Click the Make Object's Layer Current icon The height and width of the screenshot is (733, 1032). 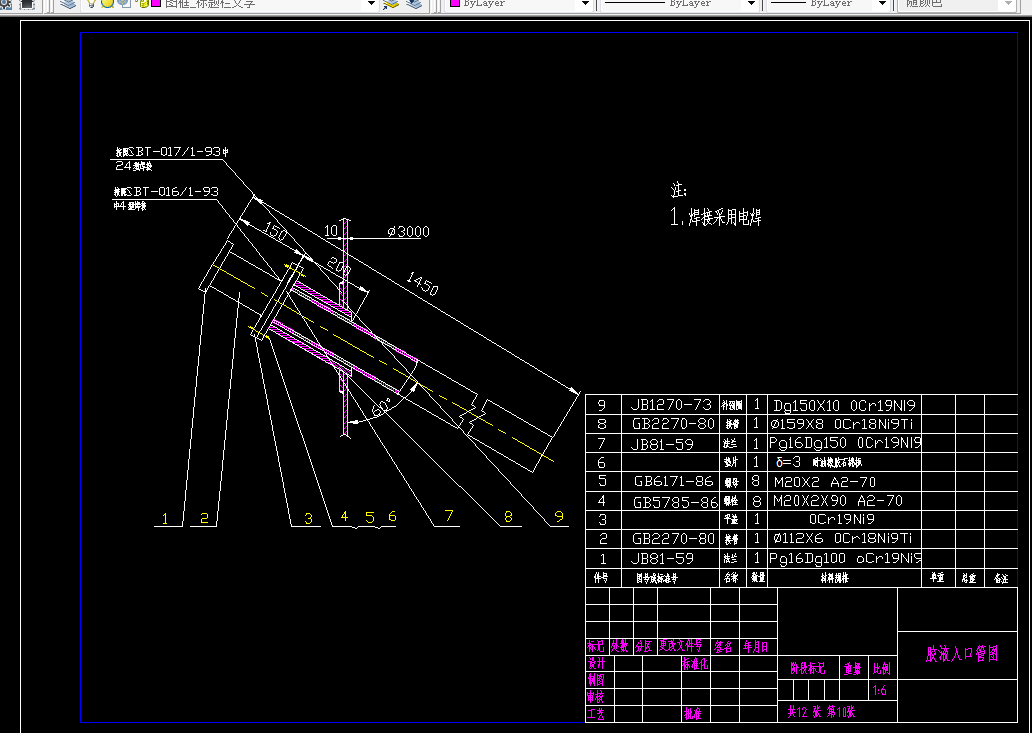click(x=391, y=3)
